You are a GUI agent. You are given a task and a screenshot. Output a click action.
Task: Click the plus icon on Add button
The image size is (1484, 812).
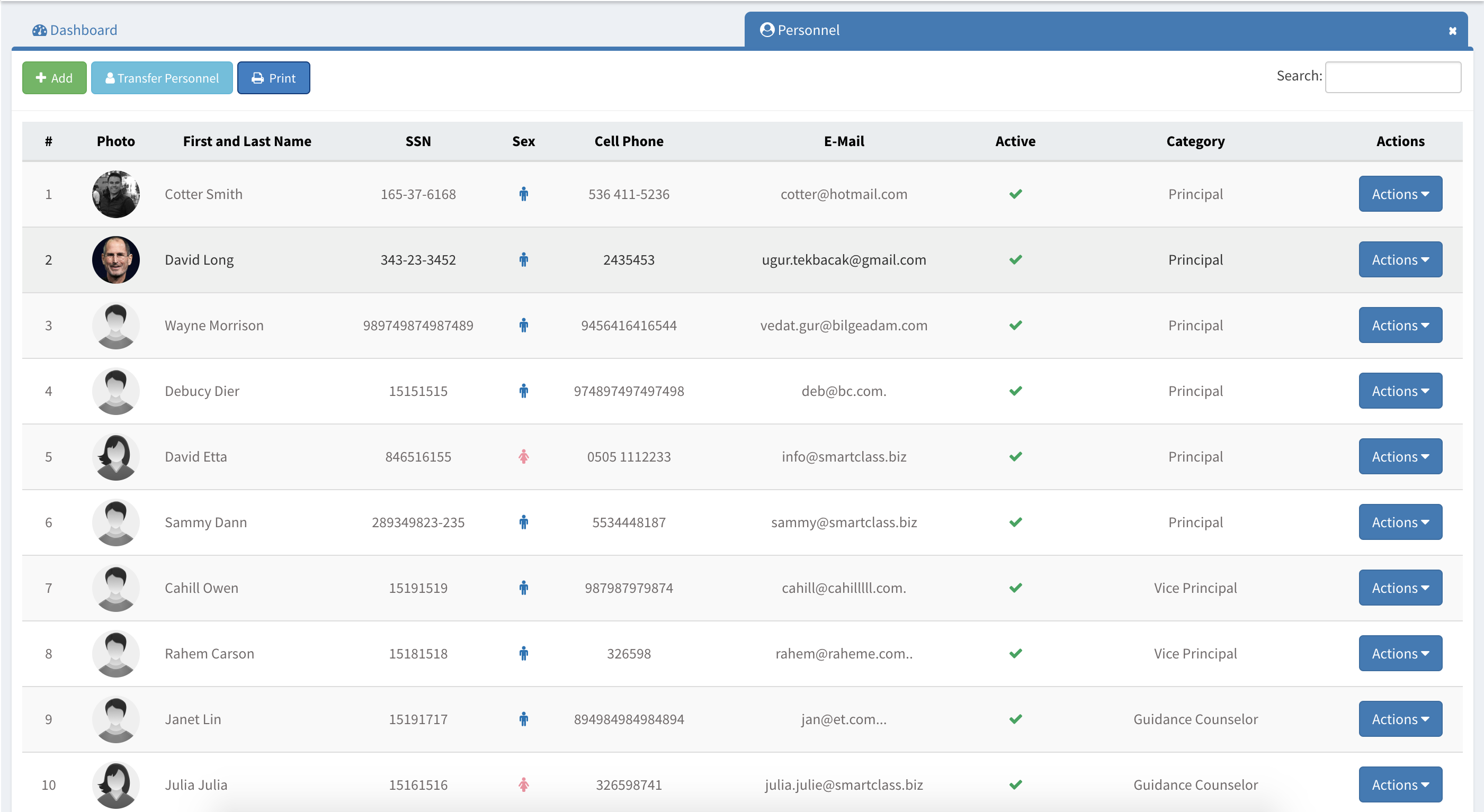pos(41,78)
